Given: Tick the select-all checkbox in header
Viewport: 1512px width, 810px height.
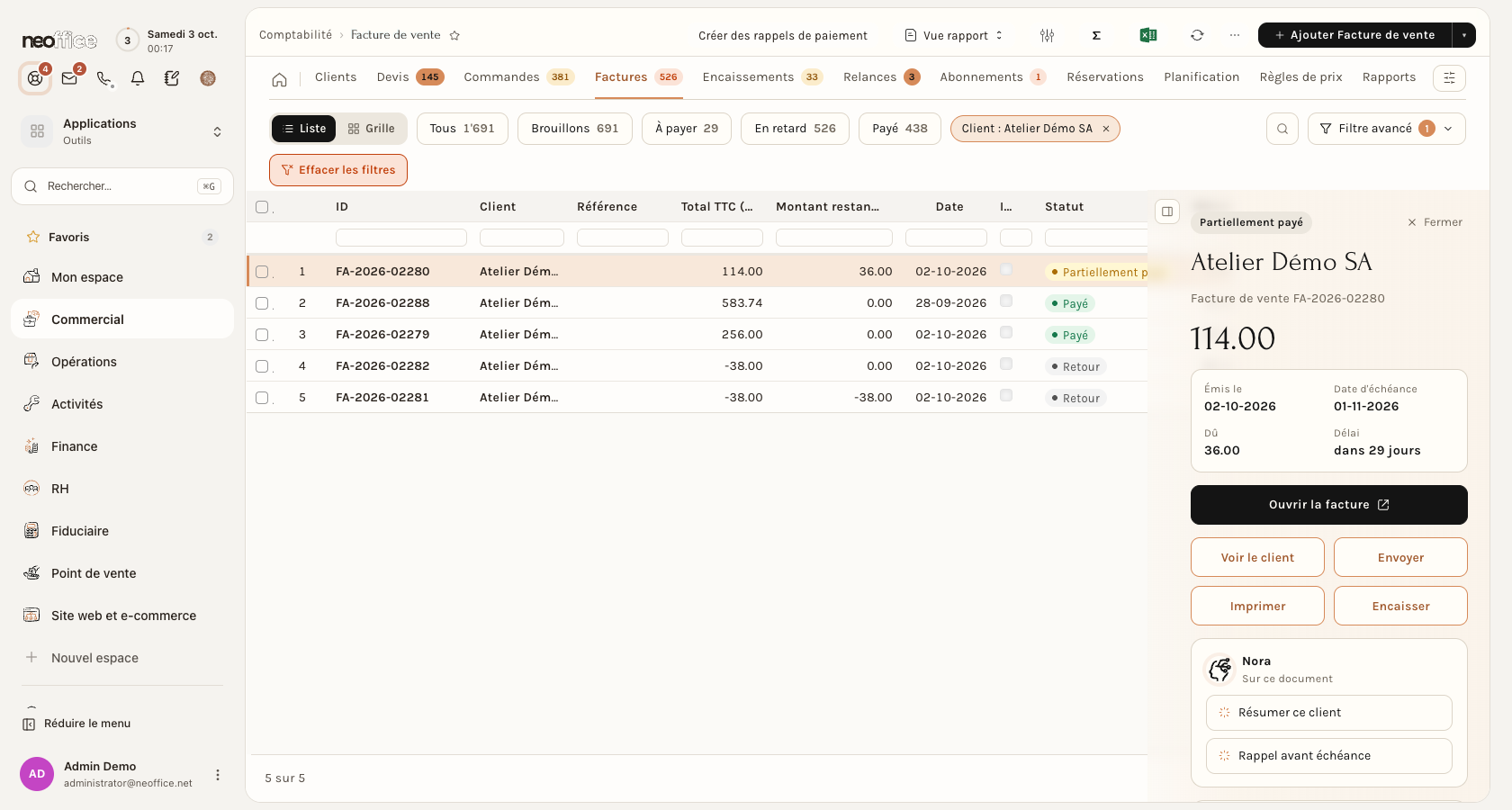Looking at the screenshot, I should pos(262,207).
